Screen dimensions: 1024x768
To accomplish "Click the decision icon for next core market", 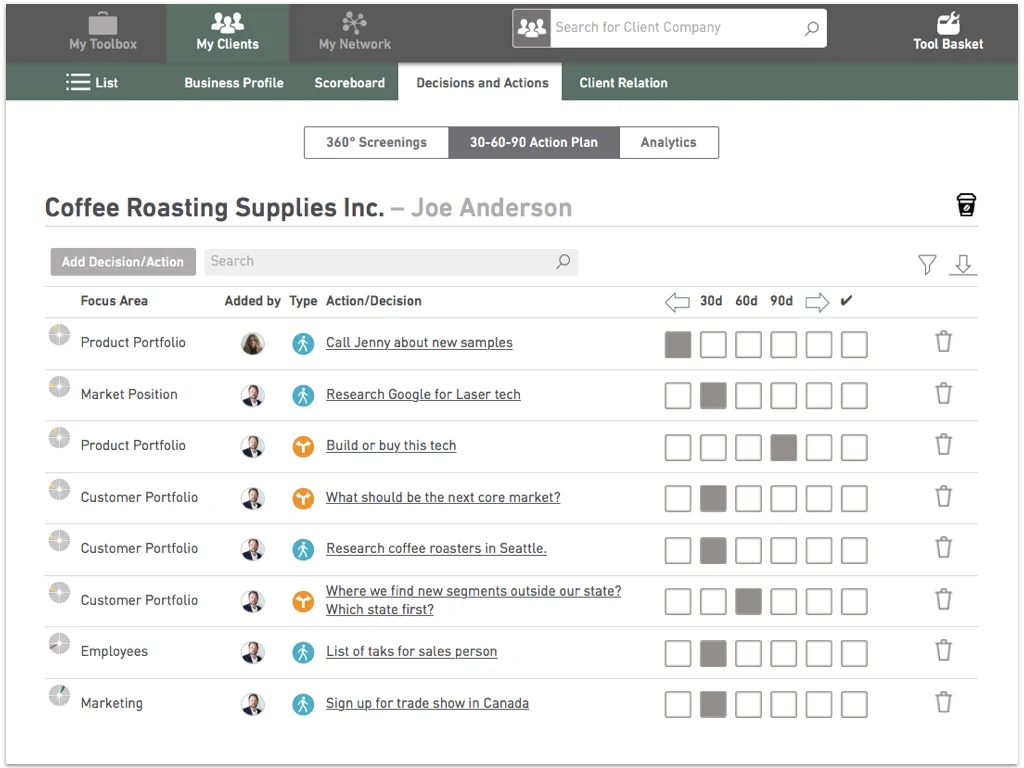I will click(x=303, y=498).
